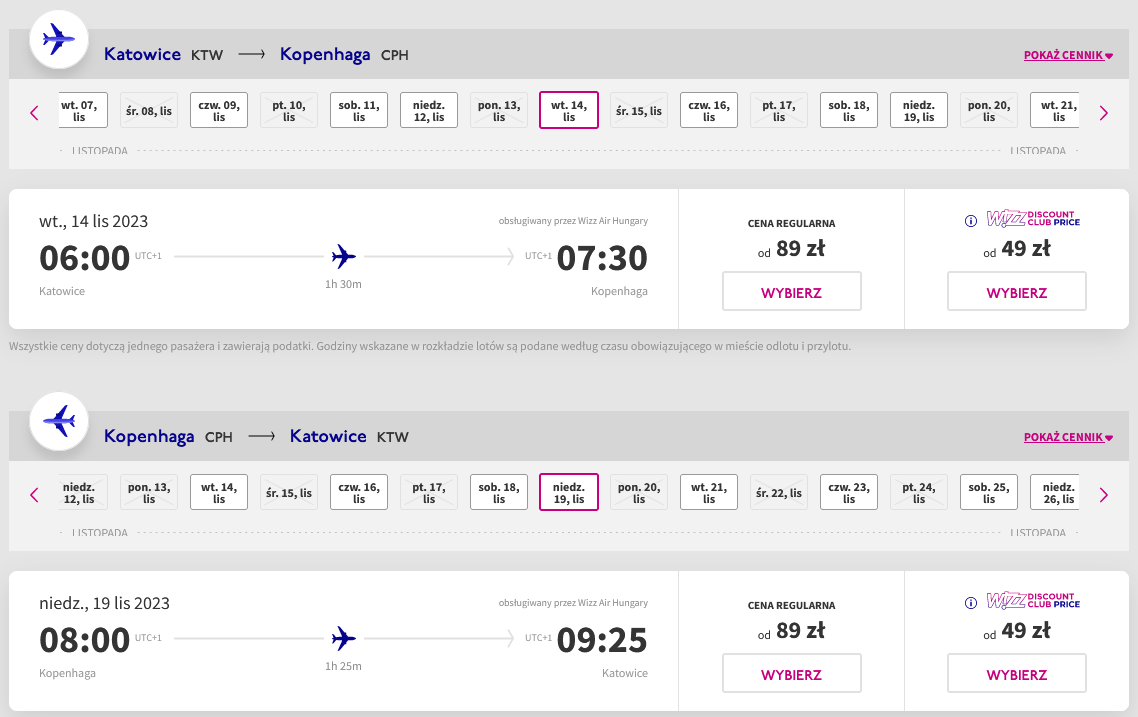Image resolution: width=1138 pixels, height=717 pixels.
Task: Choose return regular price 89 zł WYBIERZ
Action: tap(792, 673)
